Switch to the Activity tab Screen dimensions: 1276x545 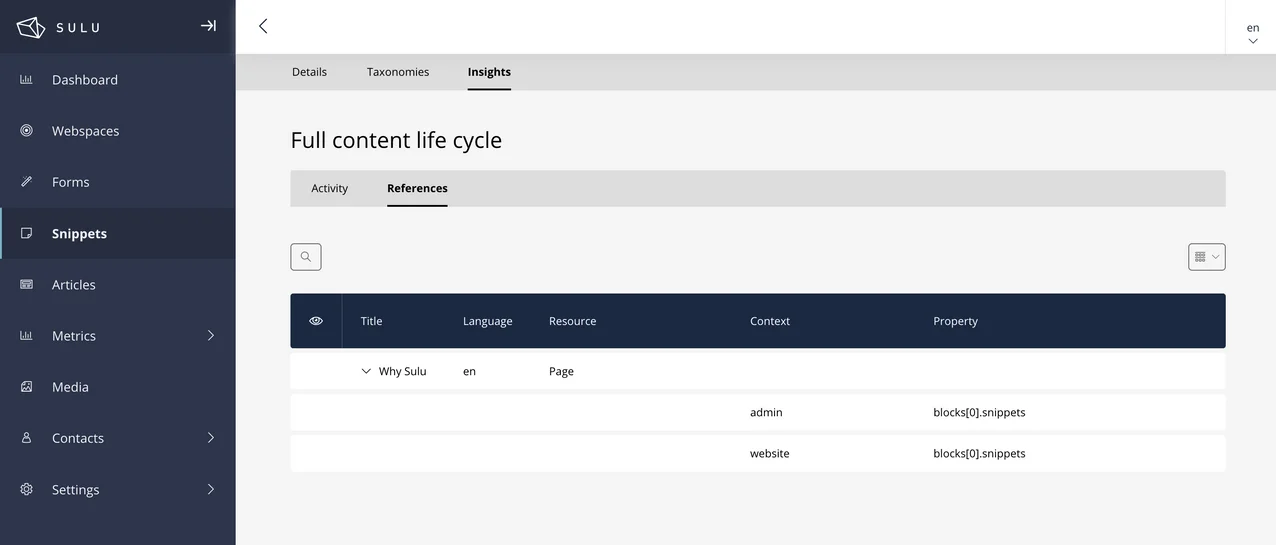pos(329,188)
